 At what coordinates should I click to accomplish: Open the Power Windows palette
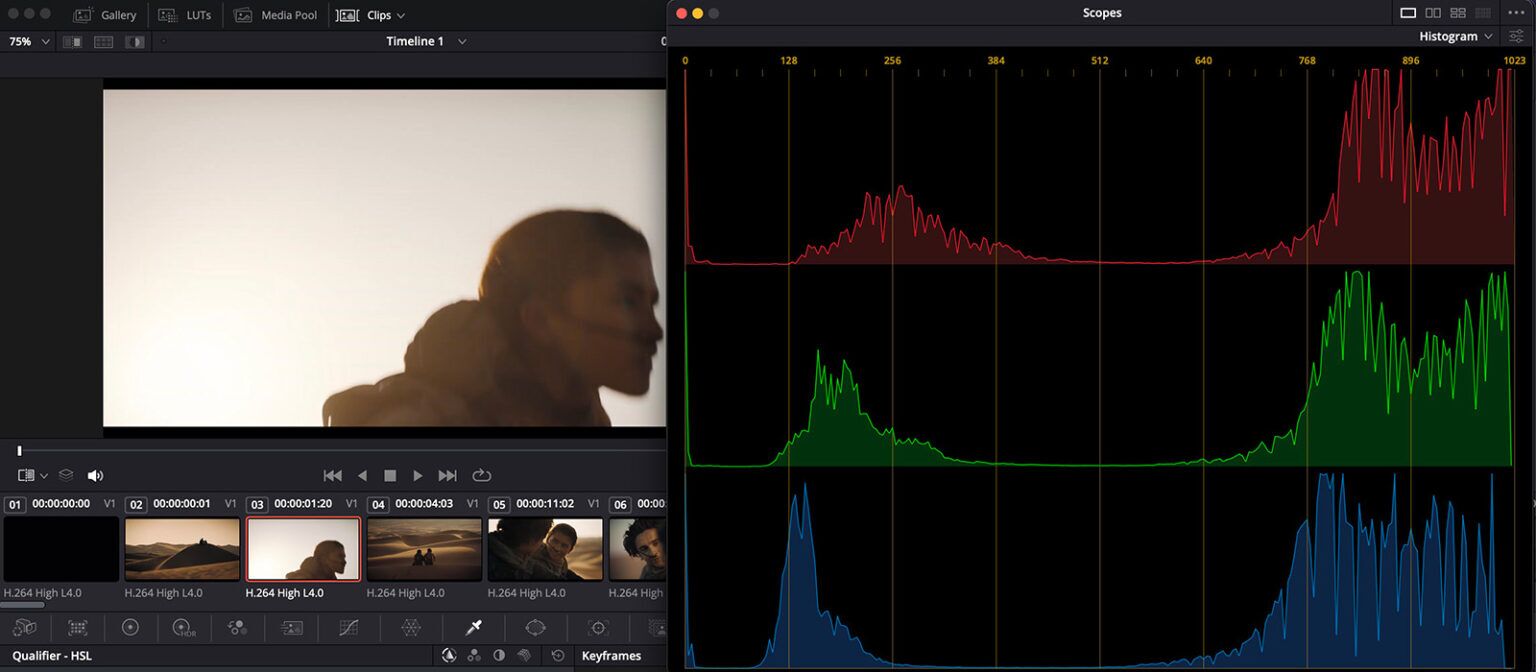[x=536, y=628]
